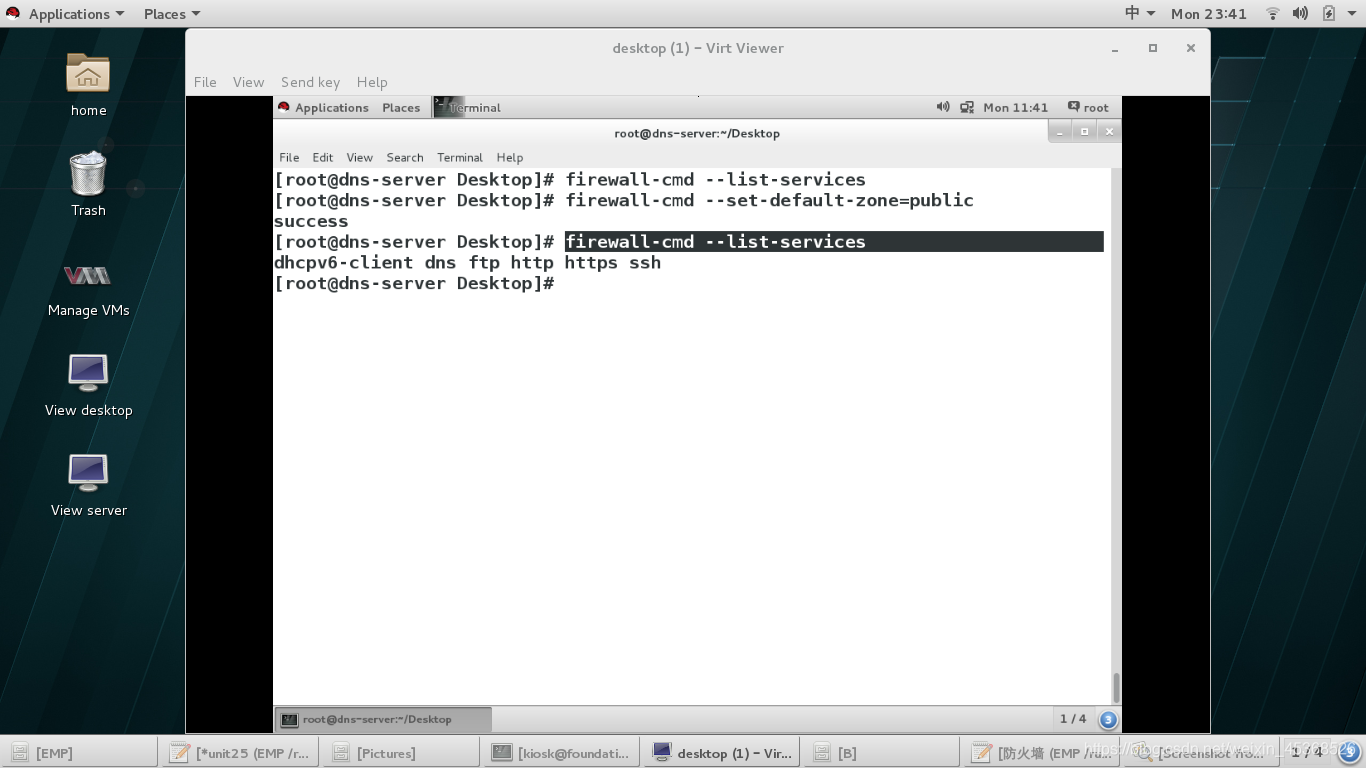1366x768 pixels.
Task: Click the 'success' output line
Action: pyautogui.click(x=311, y=221)
